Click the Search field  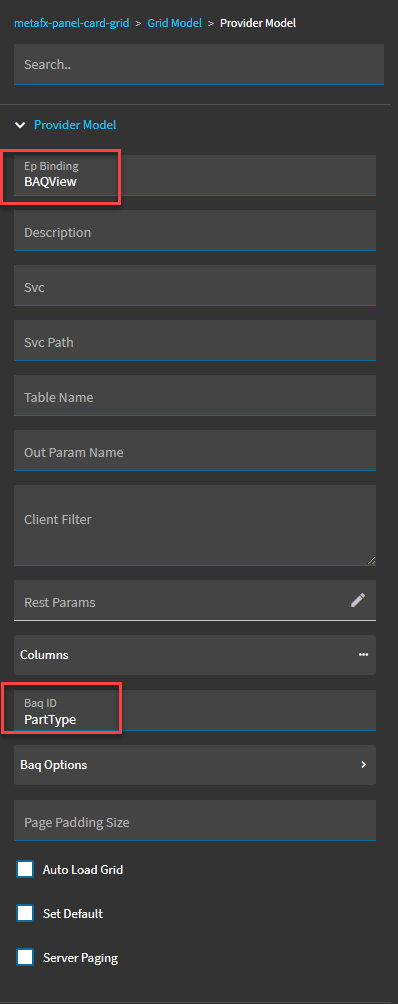point(199,64)
